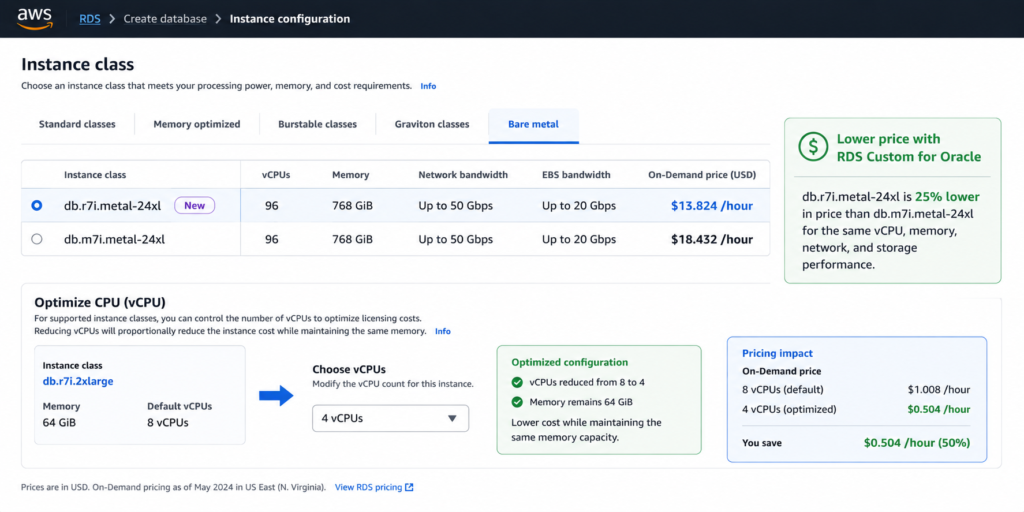Click the Network bandwidth column header
This screenshot has height=512, width=1024.
tap(463, 175)
